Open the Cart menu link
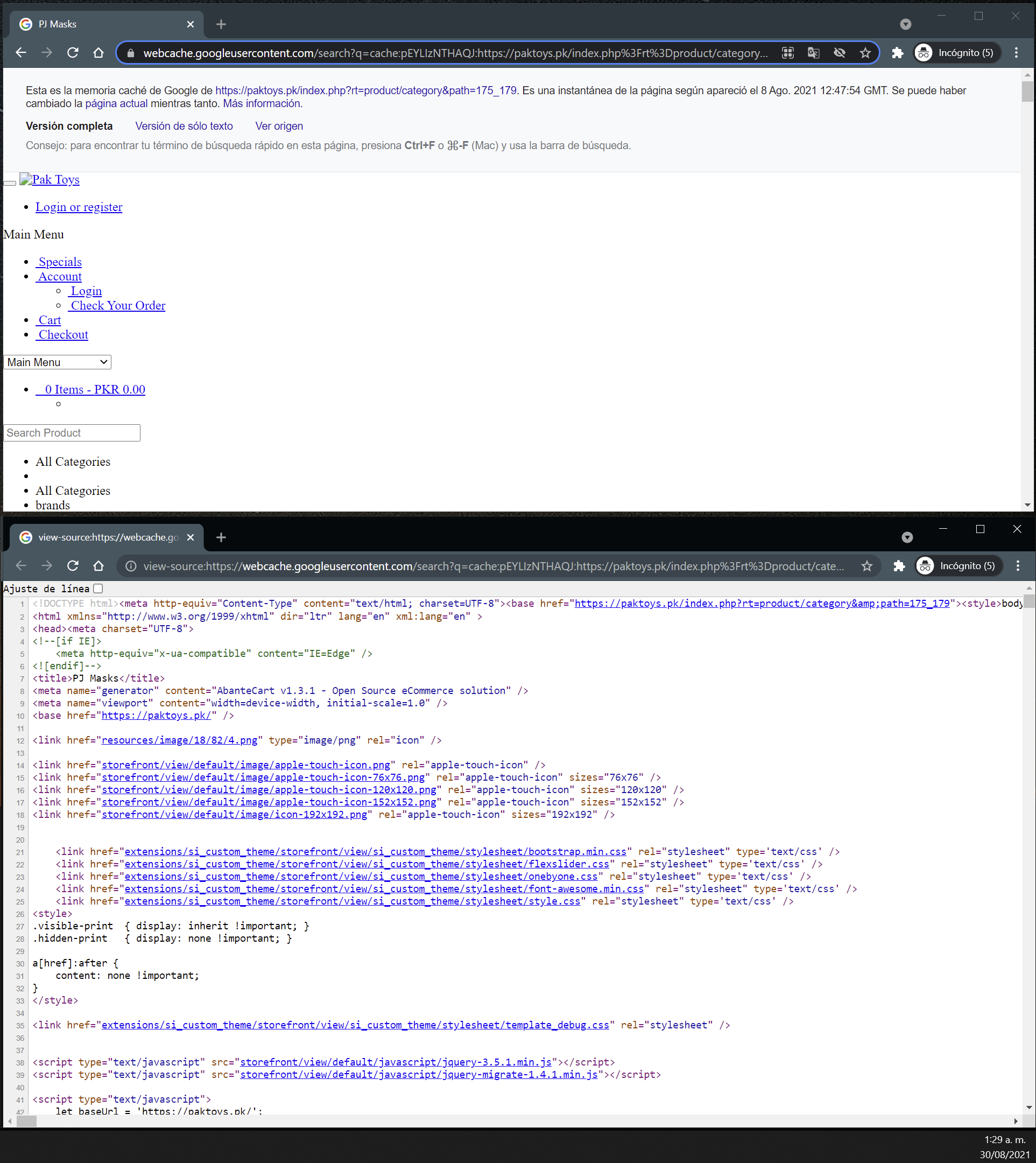Screen dimensions: 1036x1163 pos(48,320)
